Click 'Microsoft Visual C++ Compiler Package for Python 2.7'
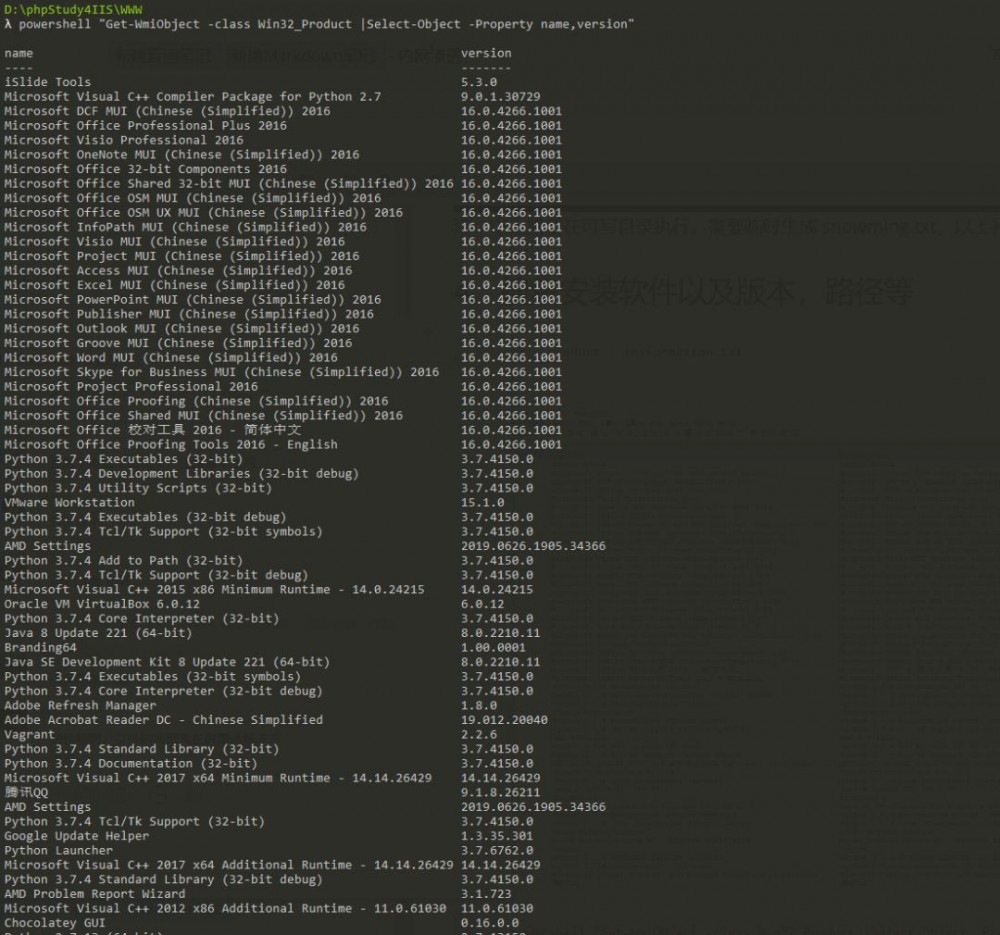The width and height of the screenshot is (1000, 935). (193, 96)
